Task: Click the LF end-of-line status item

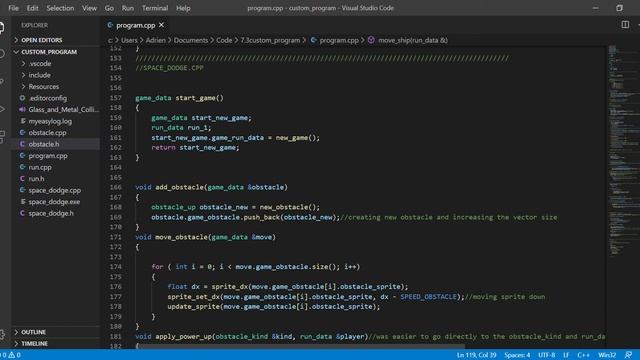Action: [x=566, y=355]
